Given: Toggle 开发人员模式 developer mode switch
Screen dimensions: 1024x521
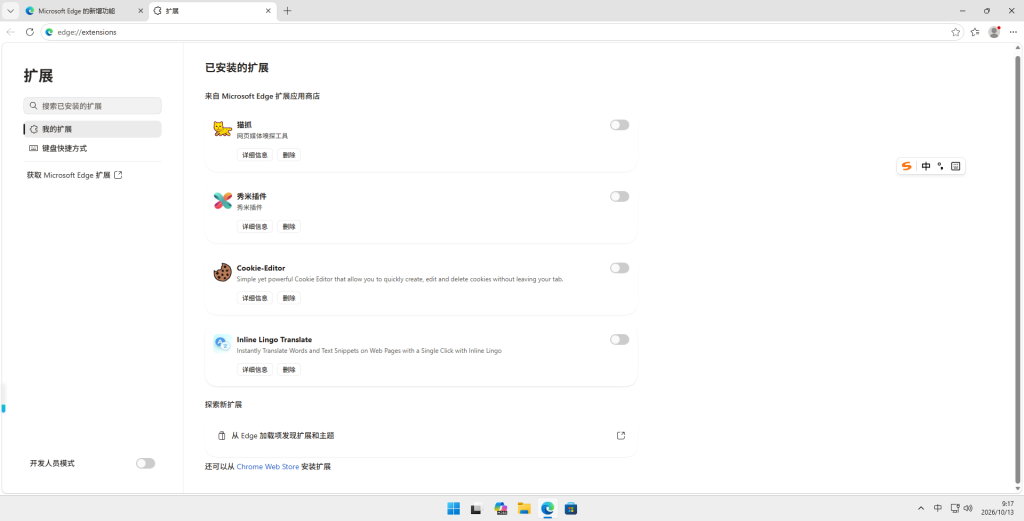Looking at the screenshot, I should (x=145, y=464).
